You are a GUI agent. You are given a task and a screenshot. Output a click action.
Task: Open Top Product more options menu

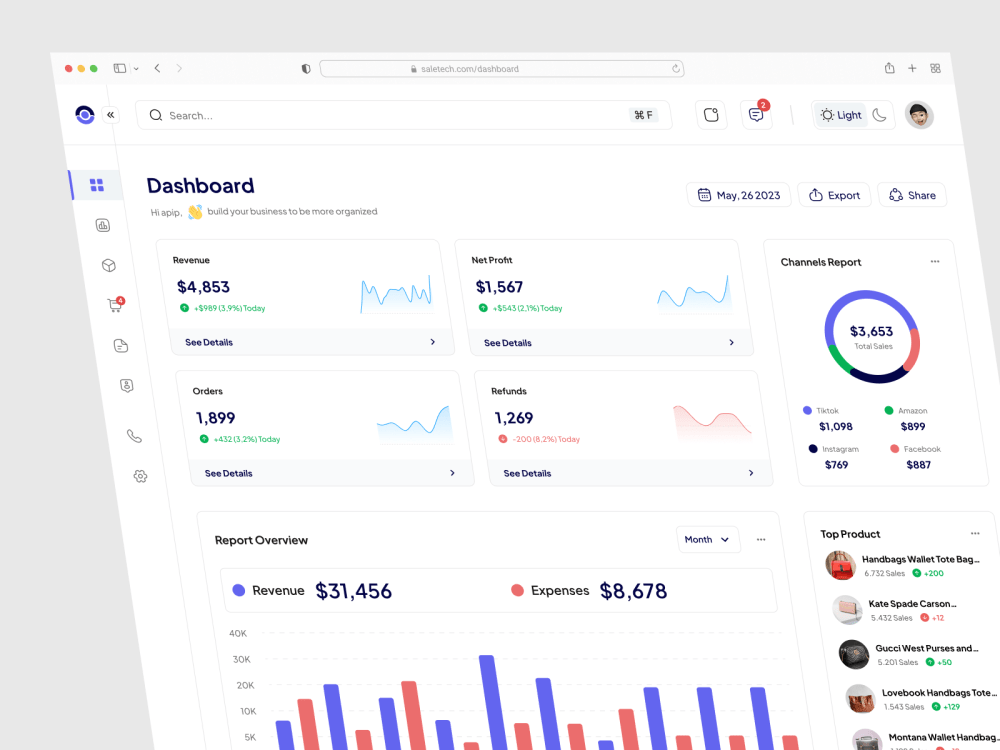coord(975,533)
